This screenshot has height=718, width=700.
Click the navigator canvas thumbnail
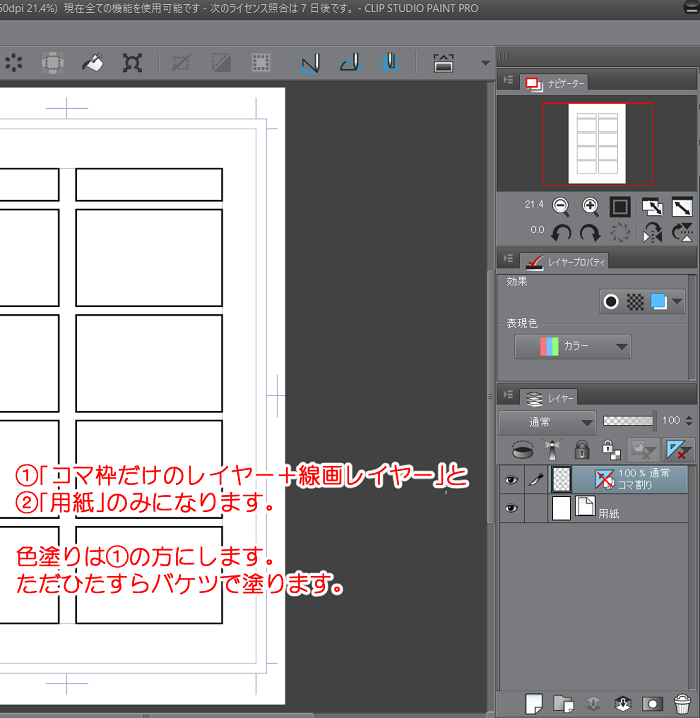pos(597,143)
